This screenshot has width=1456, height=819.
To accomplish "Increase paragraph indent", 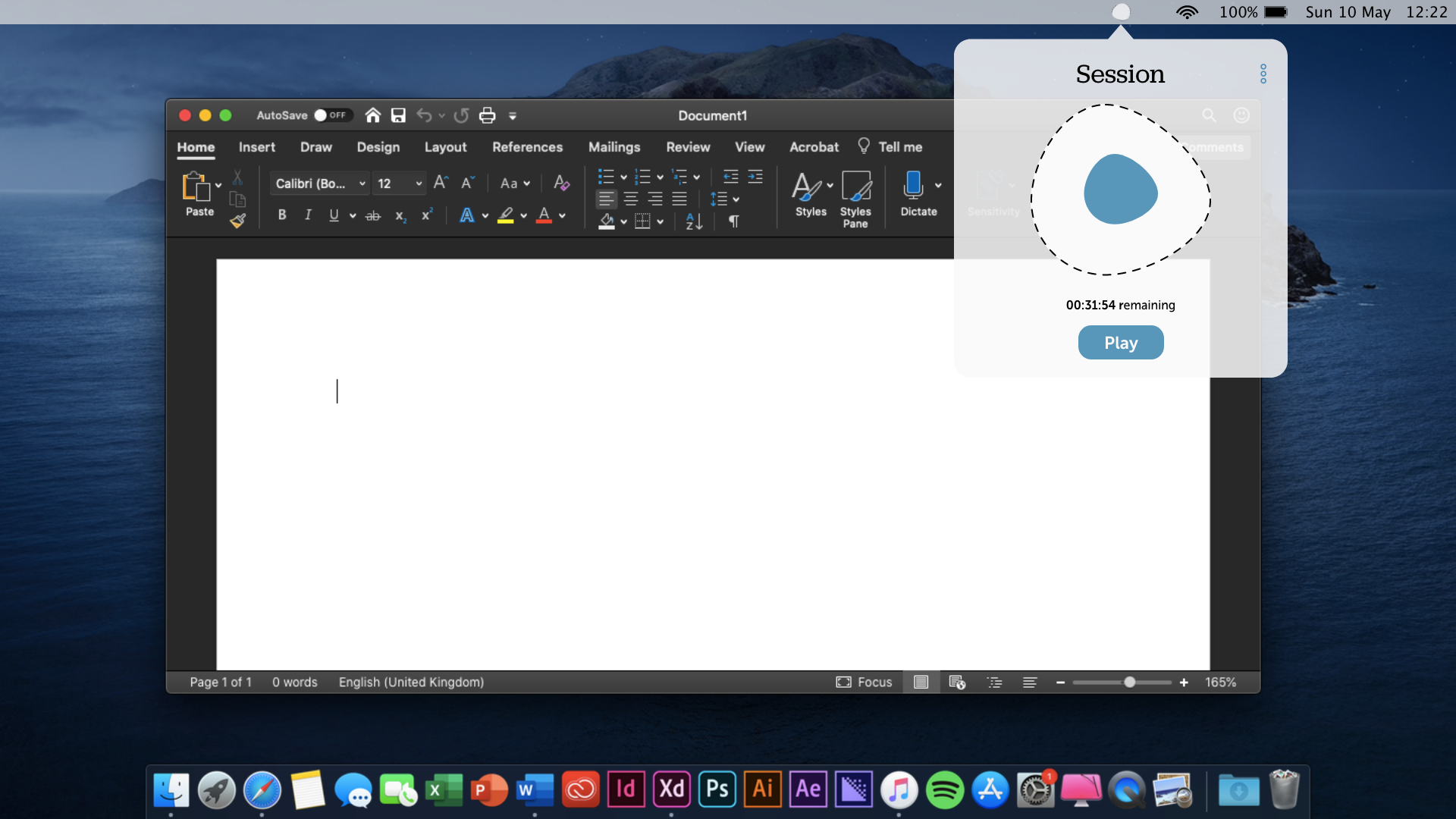I will [x=755, y=177].
